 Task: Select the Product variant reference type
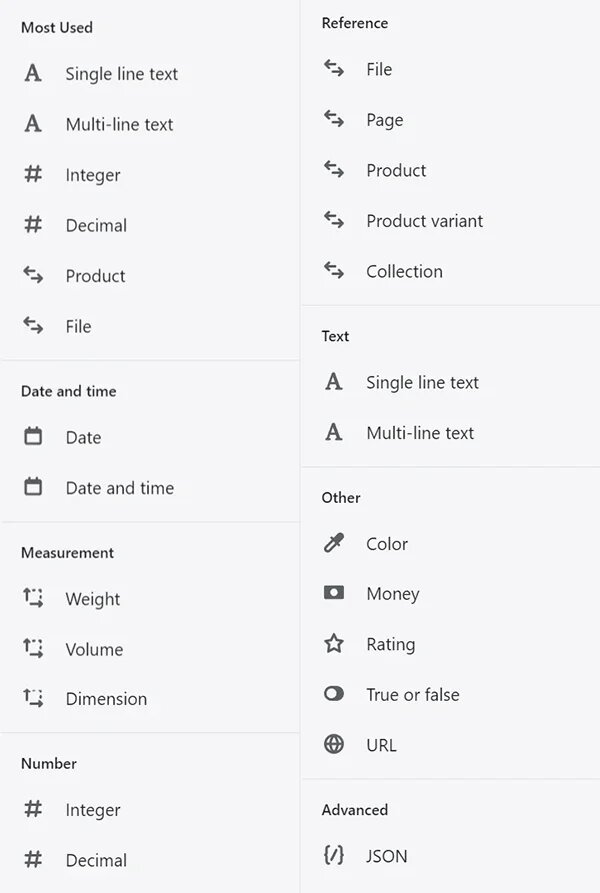[x=425, y=221]
